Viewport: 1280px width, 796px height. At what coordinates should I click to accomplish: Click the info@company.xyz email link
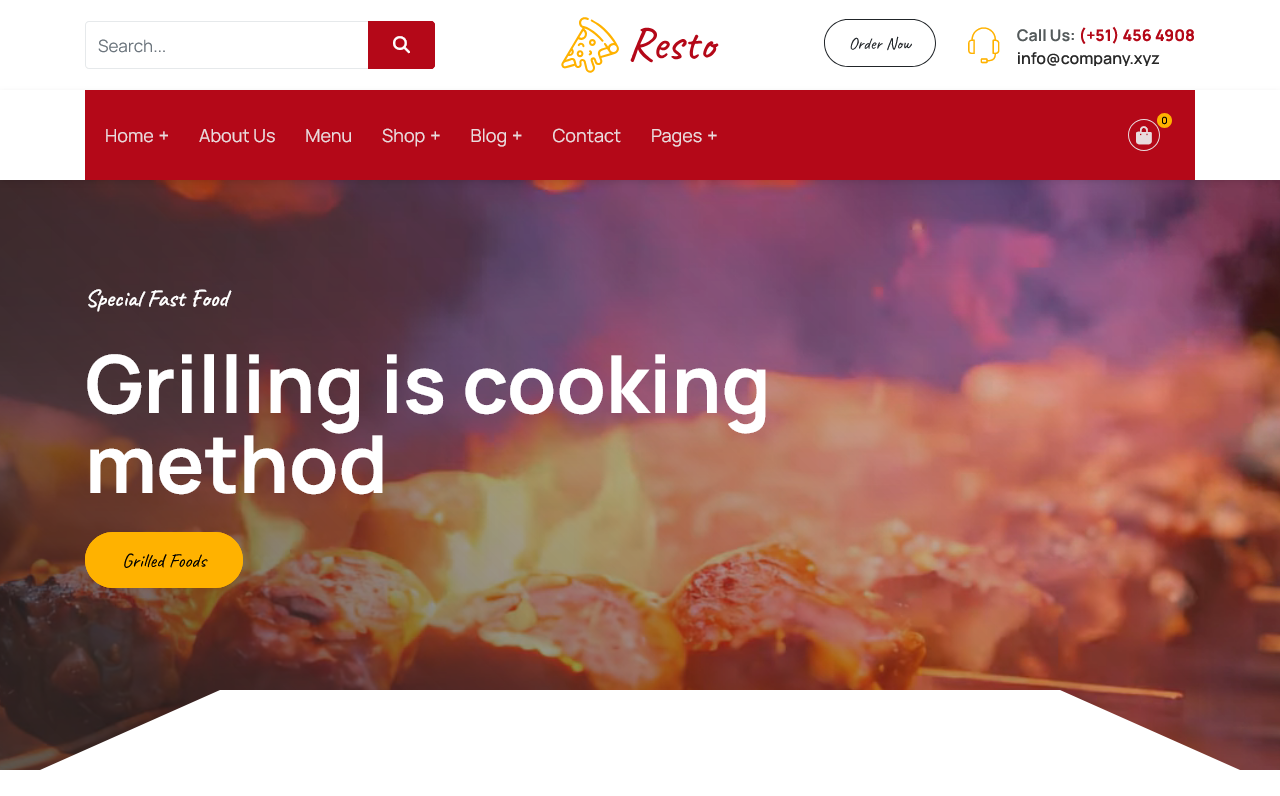(x=1088, y=58)
